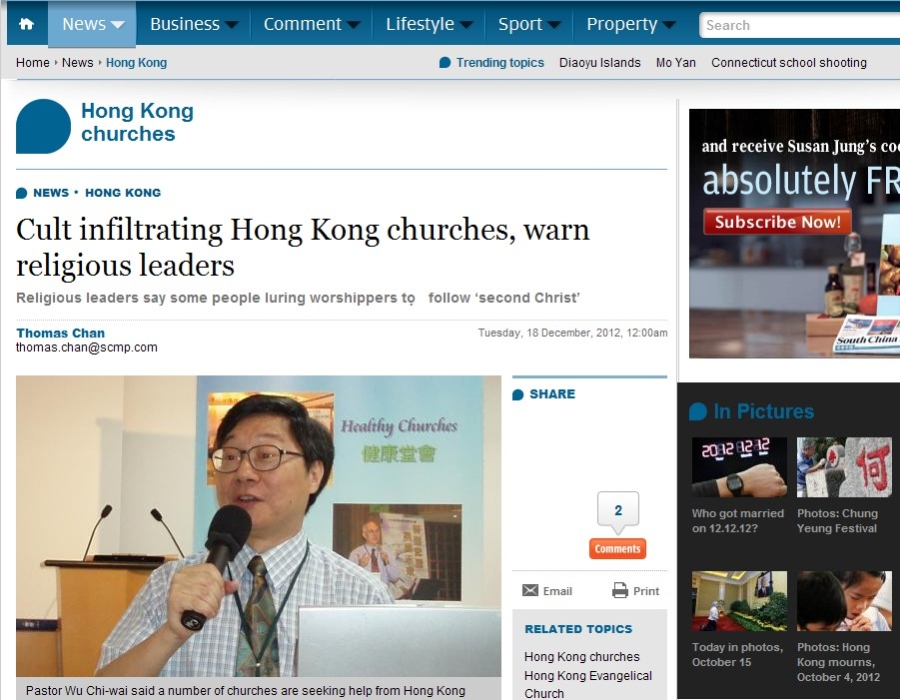Click the Trending topics bubble icon
The width and height of the screenshot is (900, 700).
(445, 63)
